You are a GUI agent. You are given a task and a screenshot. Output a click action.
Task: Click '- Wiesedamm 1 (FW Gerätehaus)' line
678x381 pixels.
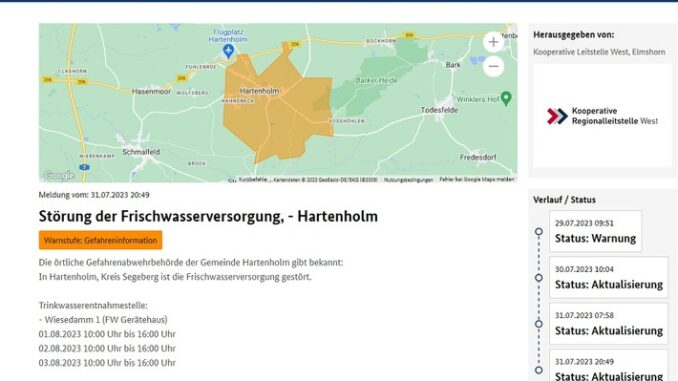(x=103, y=320)
